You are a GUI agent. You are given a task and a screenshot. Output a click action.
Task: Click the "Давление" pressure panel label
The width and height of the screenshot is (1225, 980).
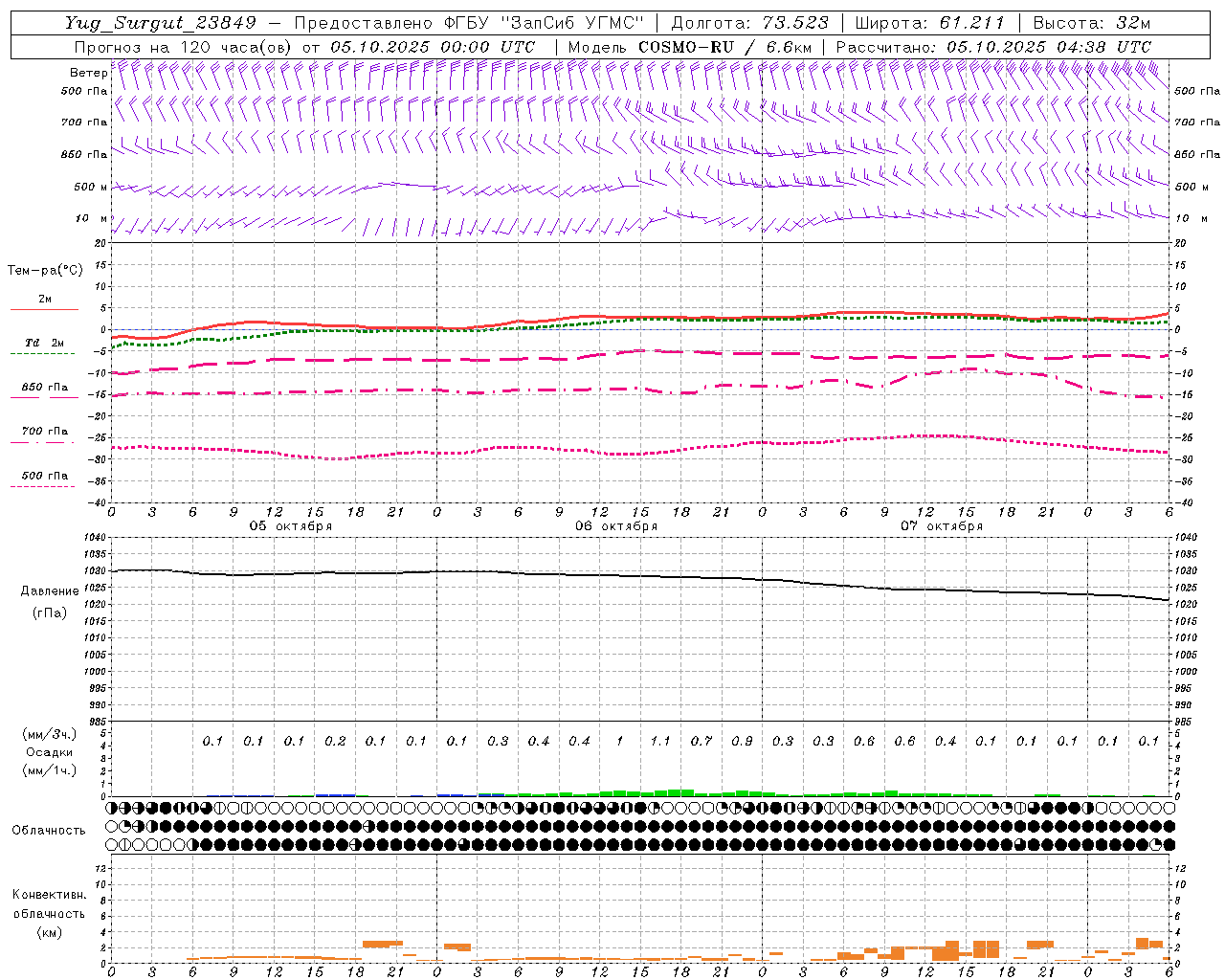(x=50, y=591)
